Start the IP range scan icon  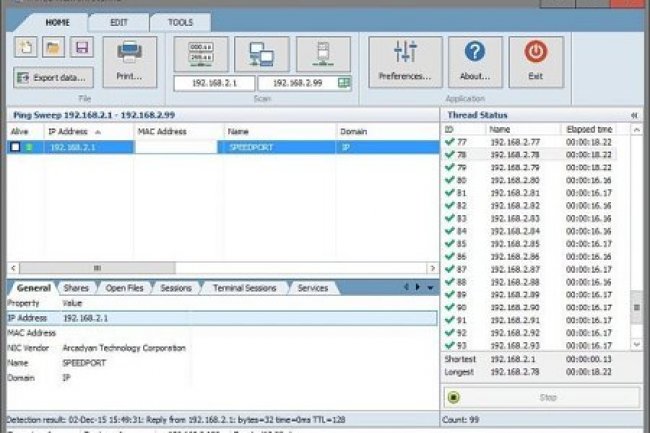click(200, 54)
